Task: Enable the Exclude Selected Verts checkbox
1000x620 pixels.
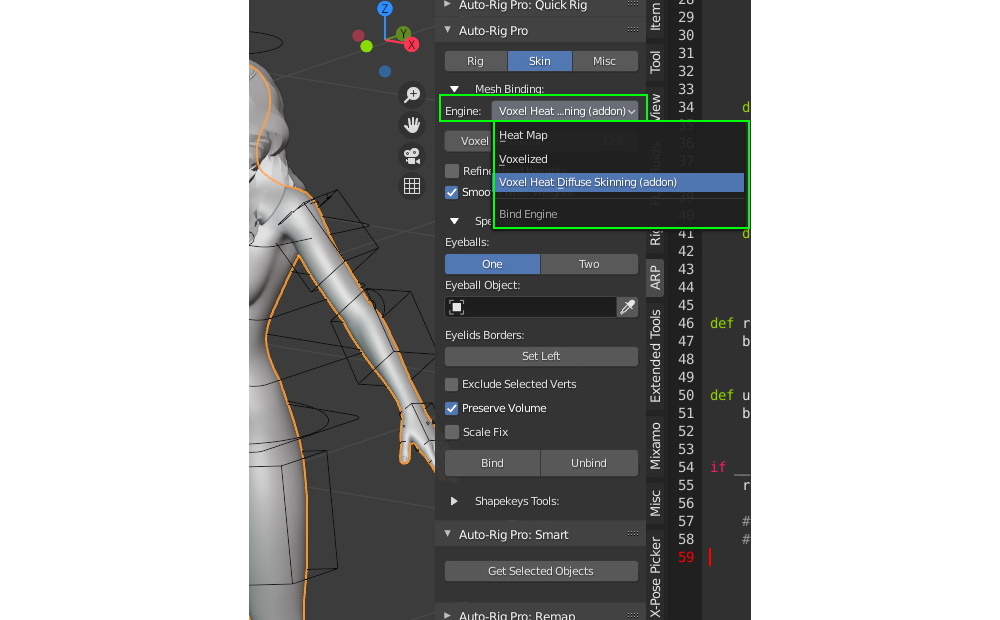Action: [x=452, y=384]
